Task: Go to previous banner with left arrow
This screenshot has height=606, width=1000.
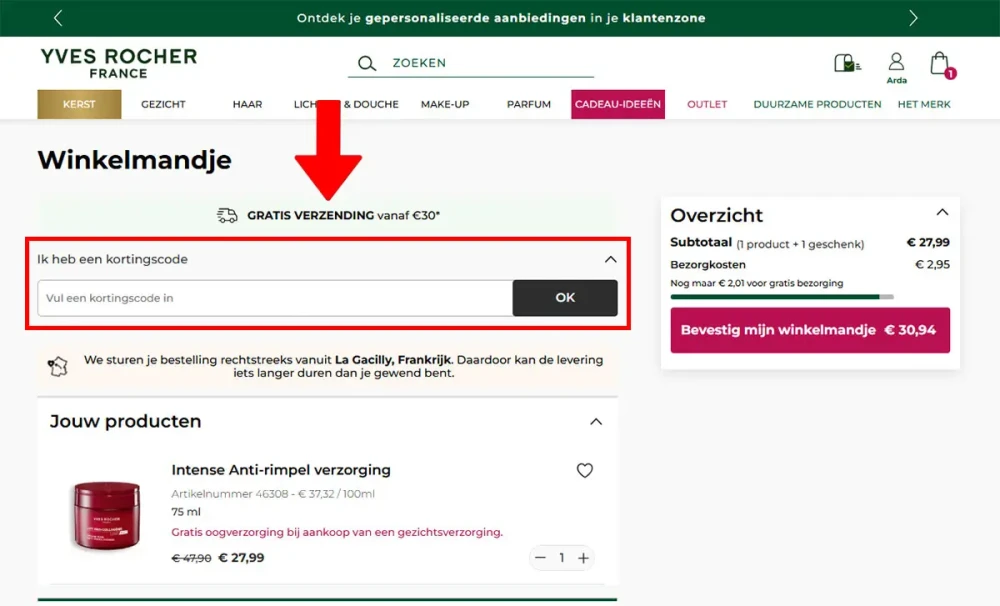Action: pyautogui.click(x=58, y=18)
